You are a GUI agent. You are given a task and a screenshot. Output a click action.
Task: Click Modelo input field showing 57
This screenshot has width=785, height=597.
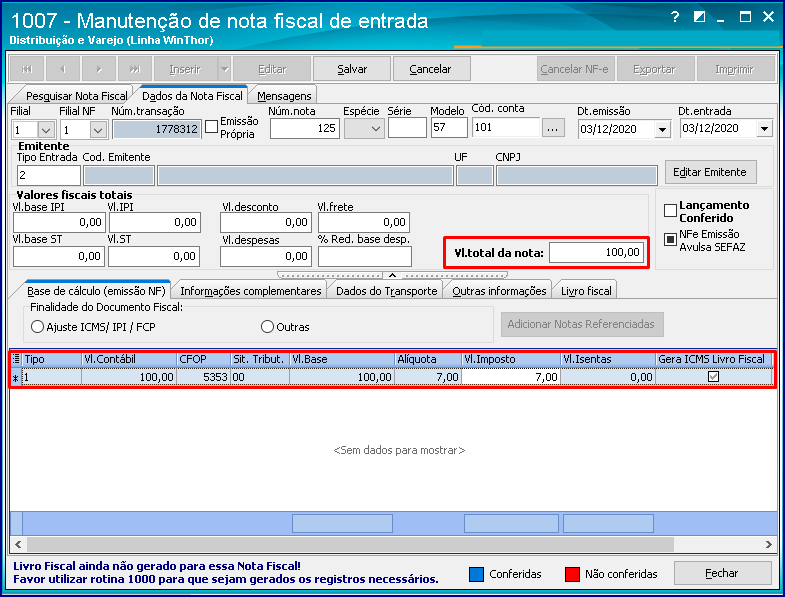point(449,128)
